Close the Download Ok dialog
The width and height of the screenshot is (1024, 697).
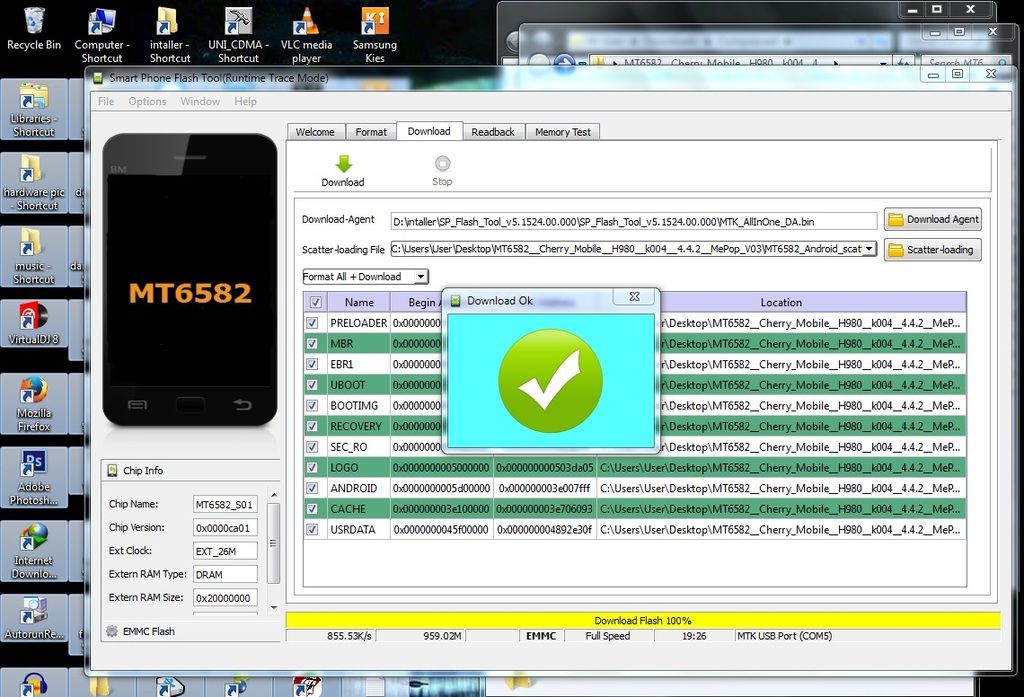click(634, 298)
